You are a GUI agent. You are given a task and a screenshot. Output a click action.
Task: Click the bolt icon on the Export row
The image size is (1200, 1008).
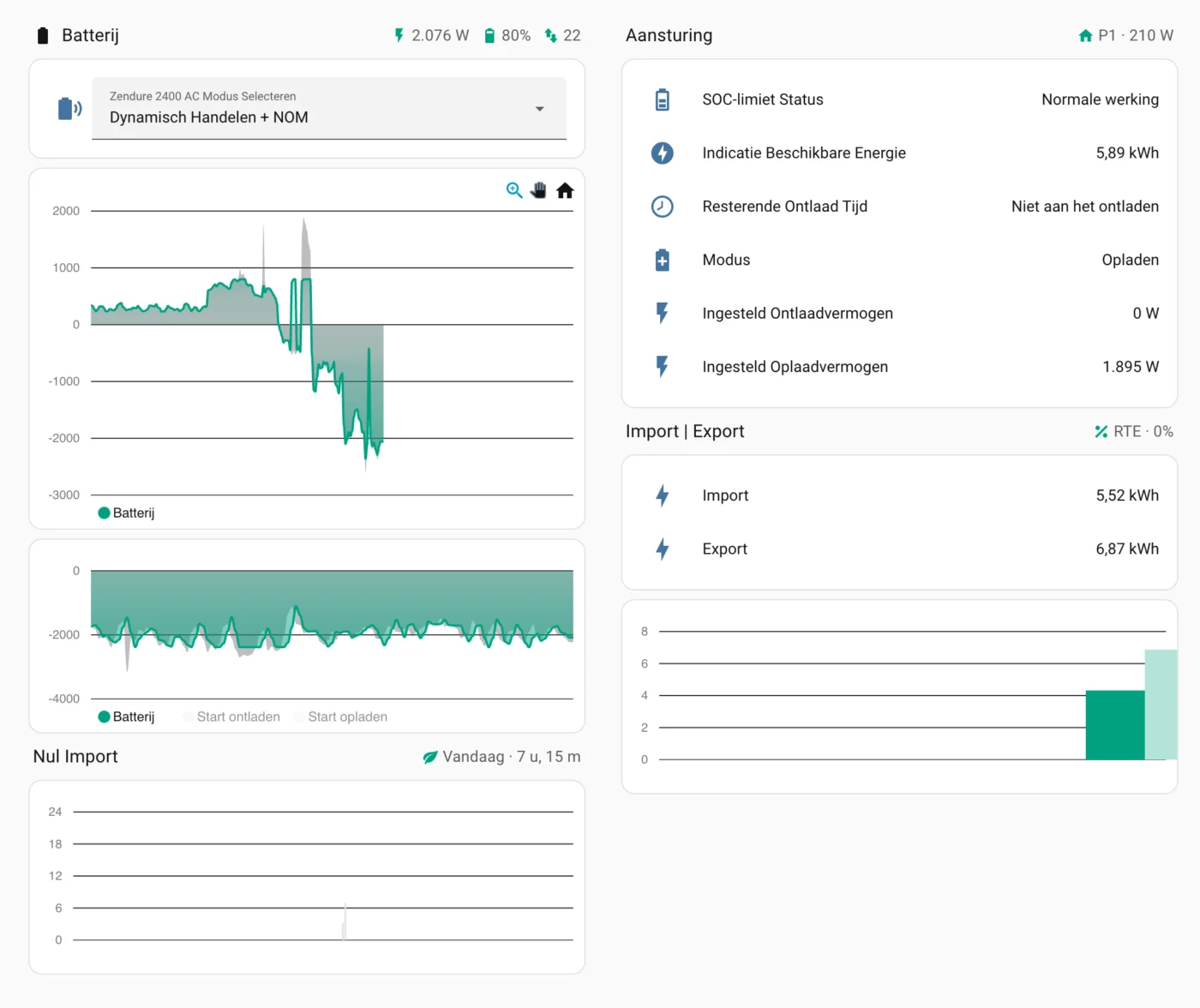pyautogui.click(x=663, y=549)
